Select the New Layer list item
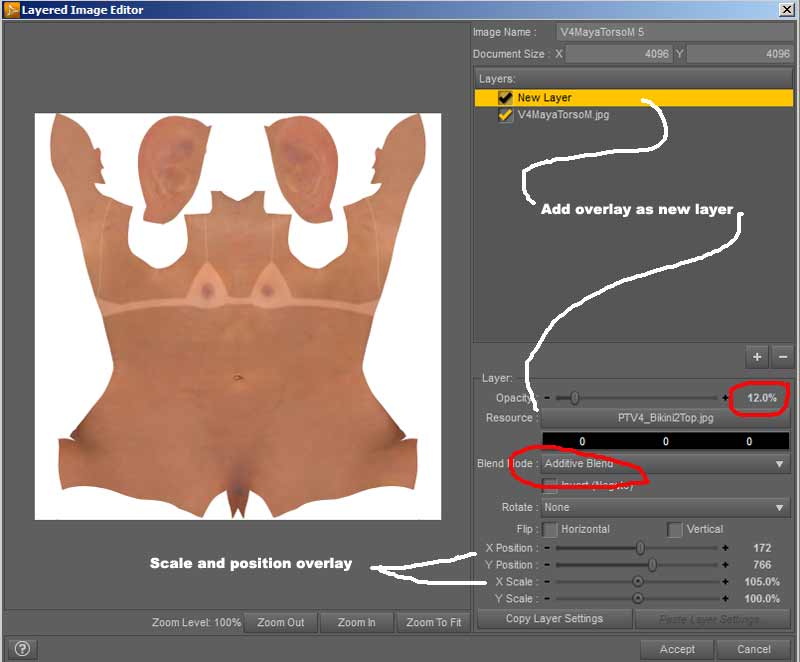The image size is (800, 662). (x=545, y=98)
